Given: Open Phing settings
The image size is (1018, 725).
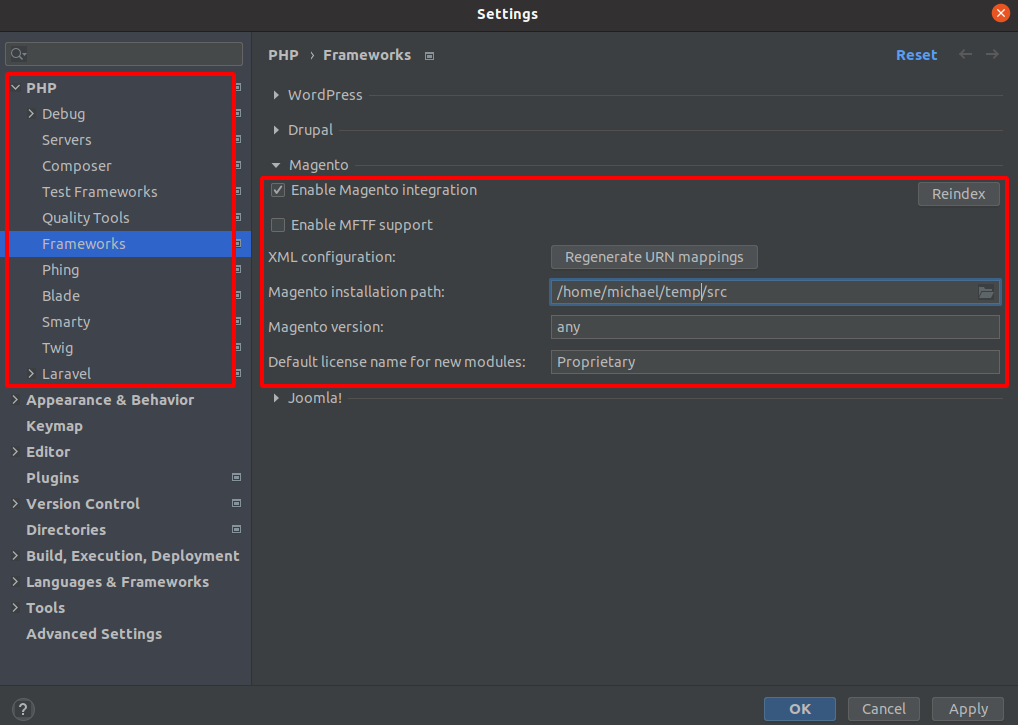Looking at the screenshot, I should (x=60, y=269).
